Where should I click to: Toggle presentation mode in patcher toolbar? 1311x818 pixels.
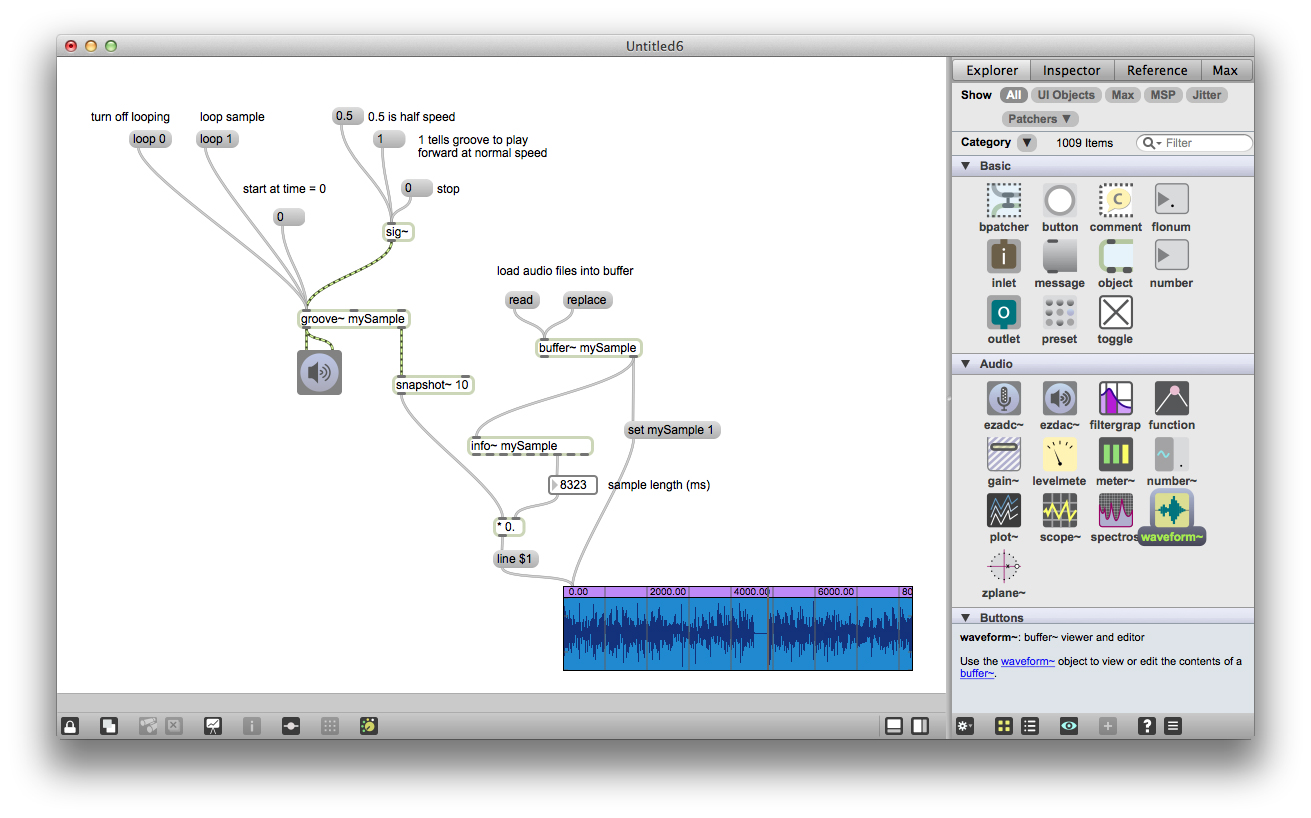point(213,726)
